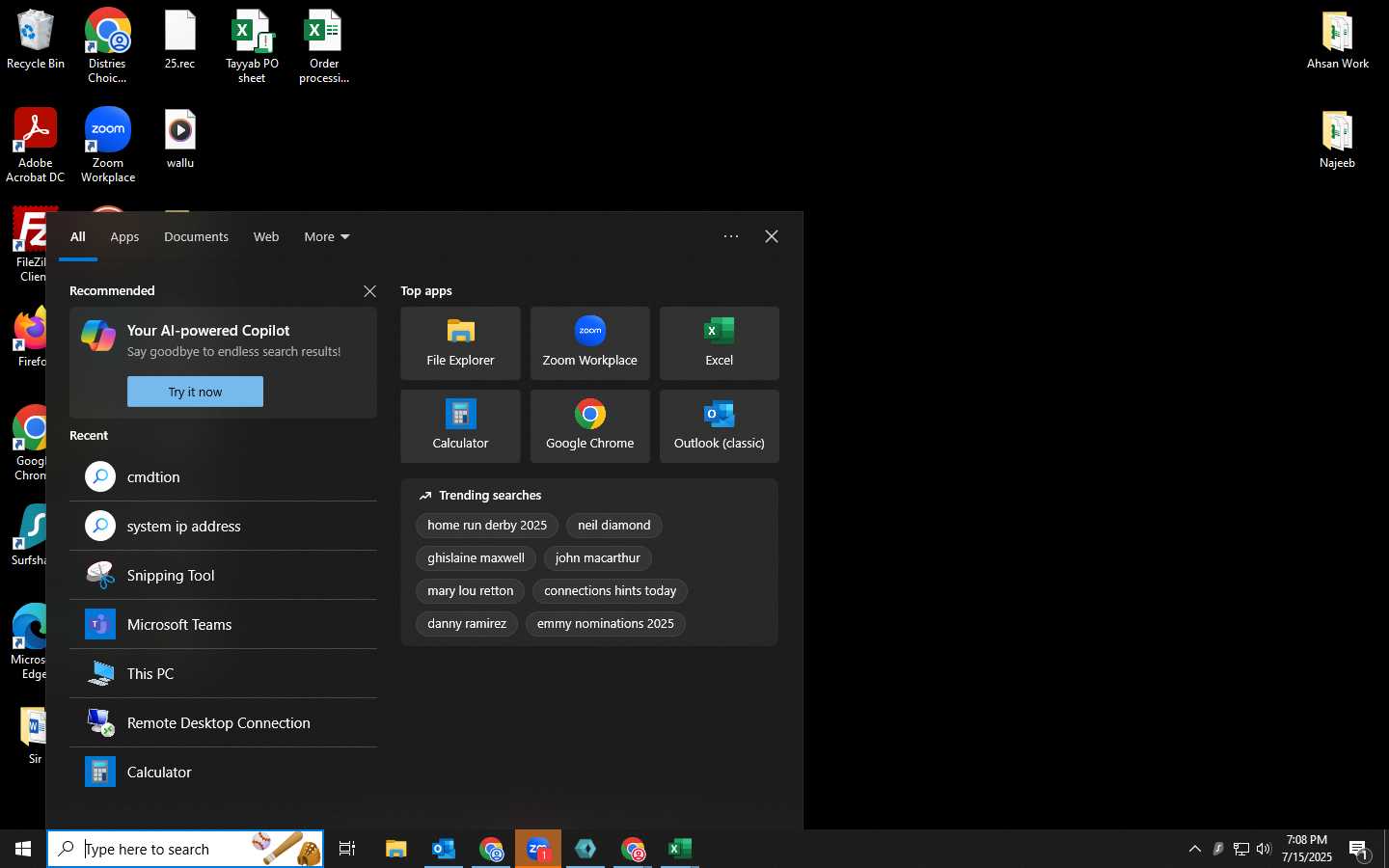Open This PC from Recent list
Image resolution: width=1389 pixels, height=868 pixels.
tap(223, 674)
